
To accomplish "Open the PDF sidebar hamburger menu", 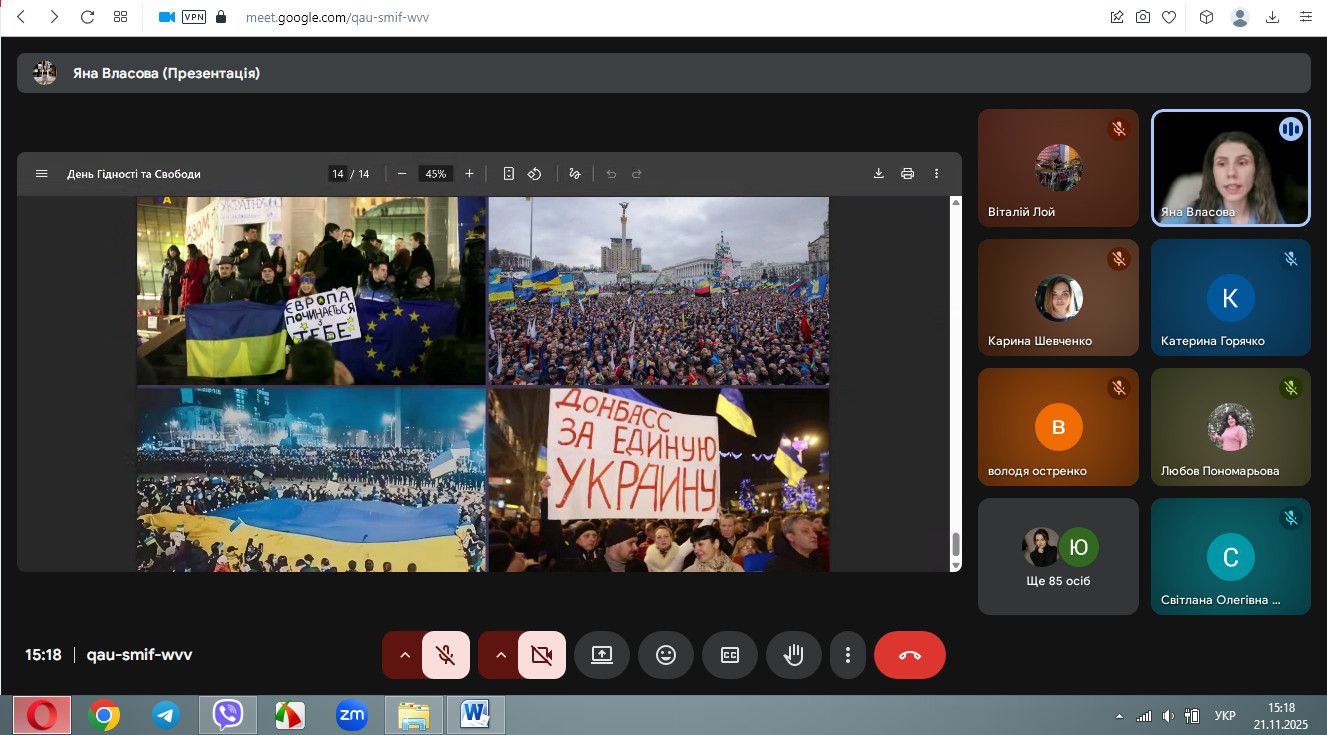I will 42,174.
